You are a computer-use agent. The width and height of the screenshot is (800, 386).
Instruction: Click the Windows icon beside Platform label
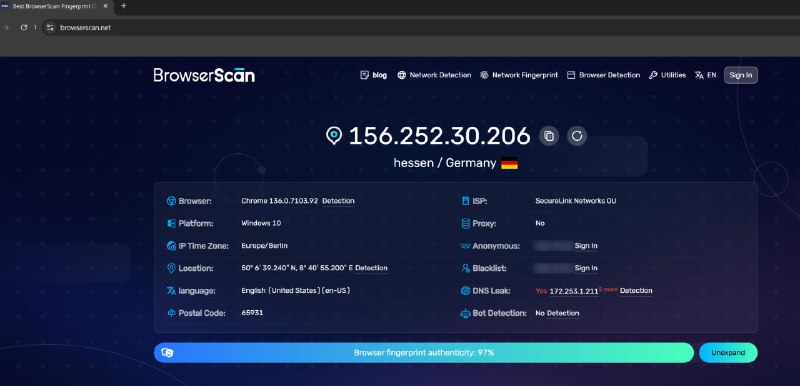click(x=171, y=223)
